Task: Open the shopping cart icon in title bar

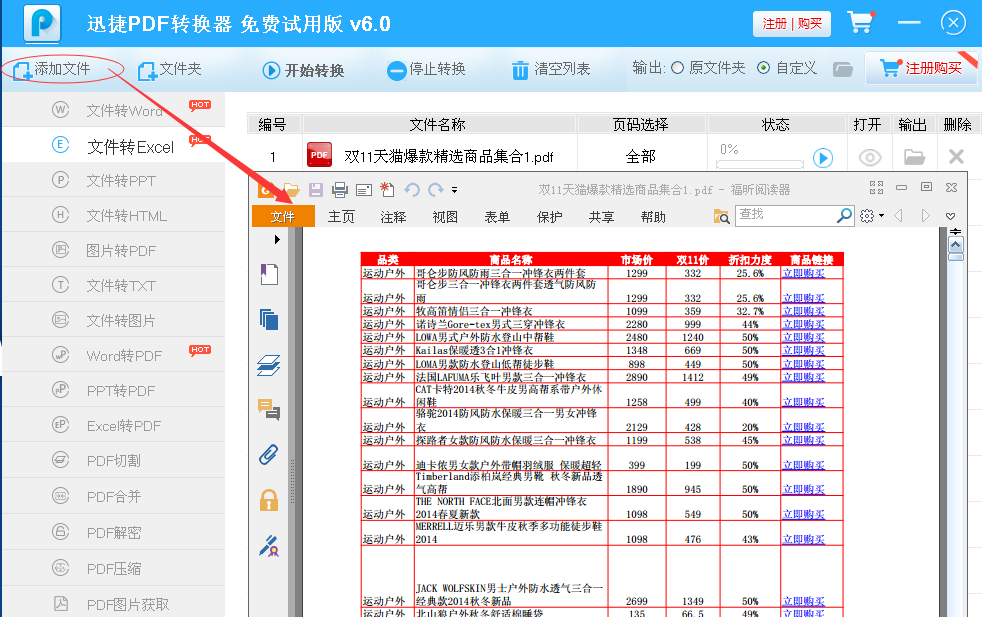Action: [861, 23]
